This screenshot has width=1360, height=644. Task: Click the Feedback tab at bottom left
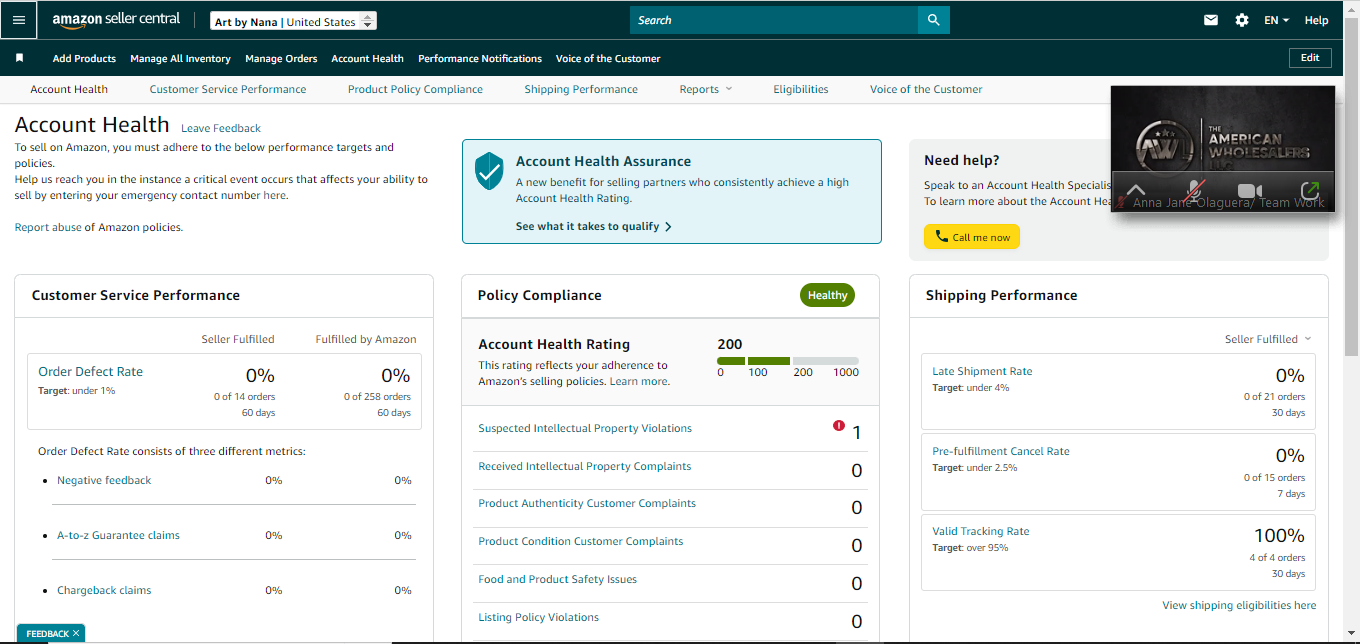pyautogui.click(x=47, y=633)
